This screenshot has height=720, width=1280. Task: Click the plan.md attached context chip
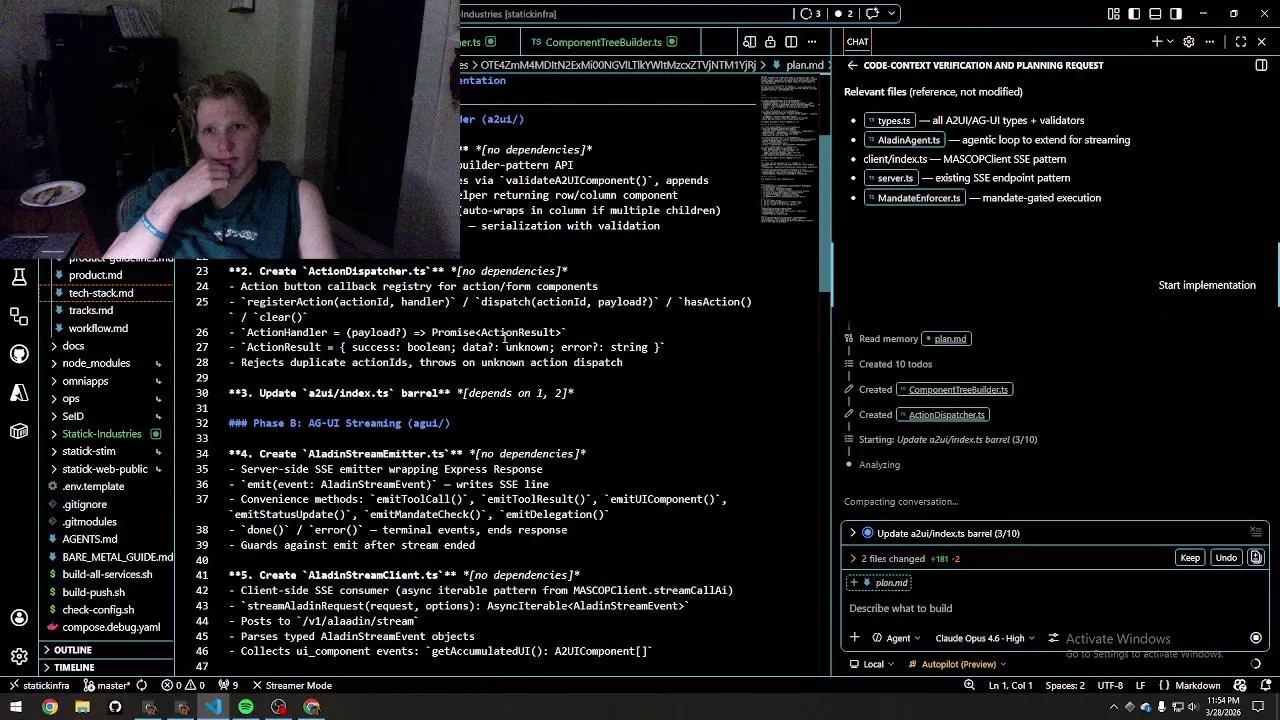coord(881,582)
